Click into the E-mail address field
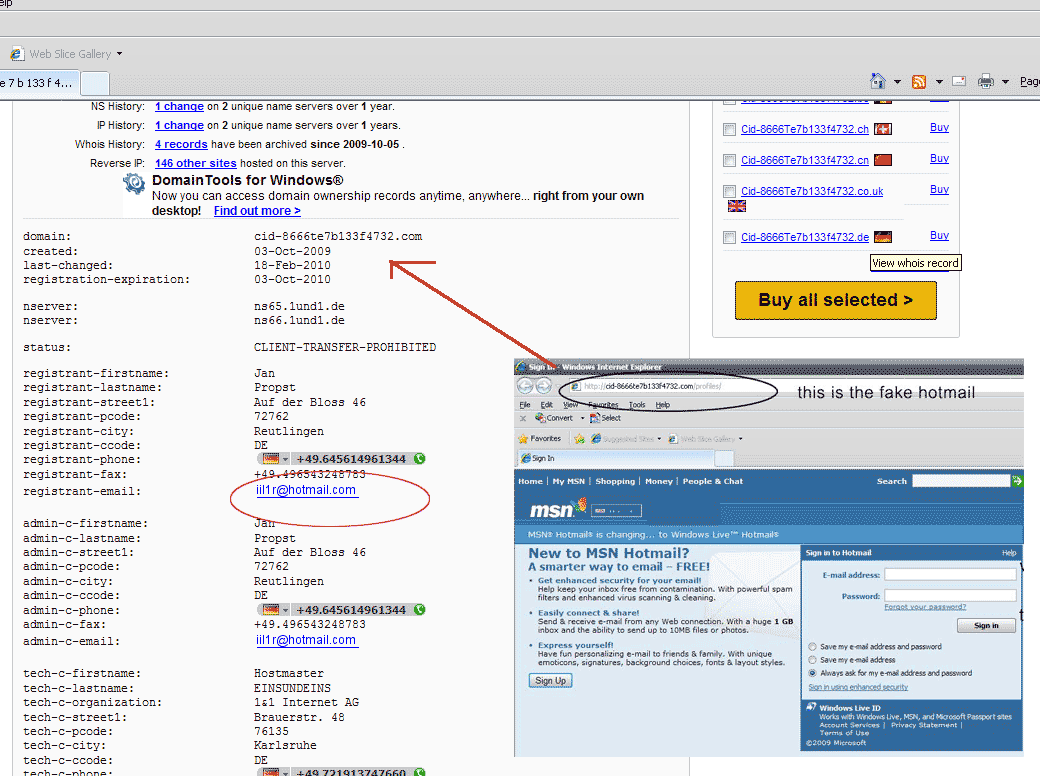The height and width of the screenshot is (776, 1040). pos(950,574)
